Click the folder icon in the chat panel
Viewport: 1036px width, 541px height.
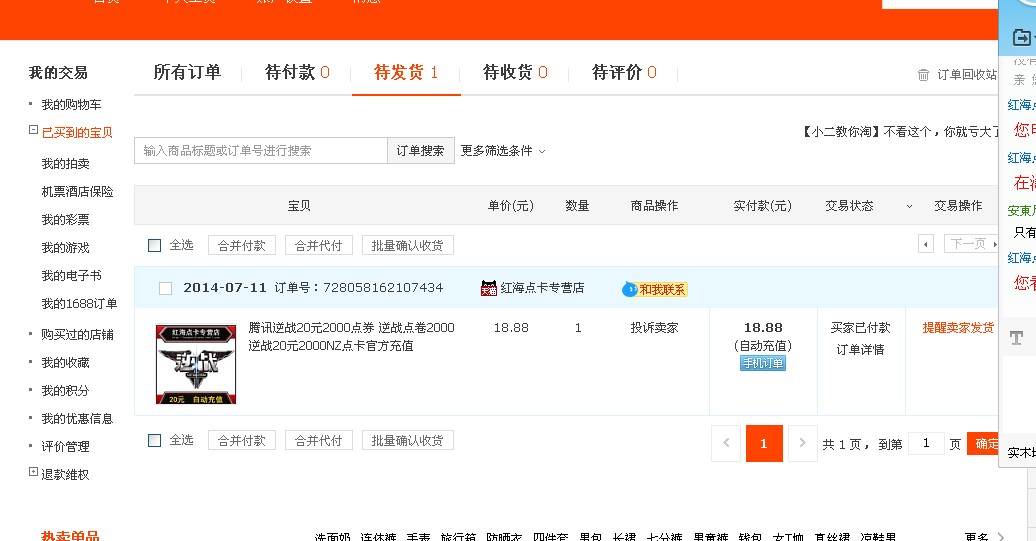tap(1021, 37)
